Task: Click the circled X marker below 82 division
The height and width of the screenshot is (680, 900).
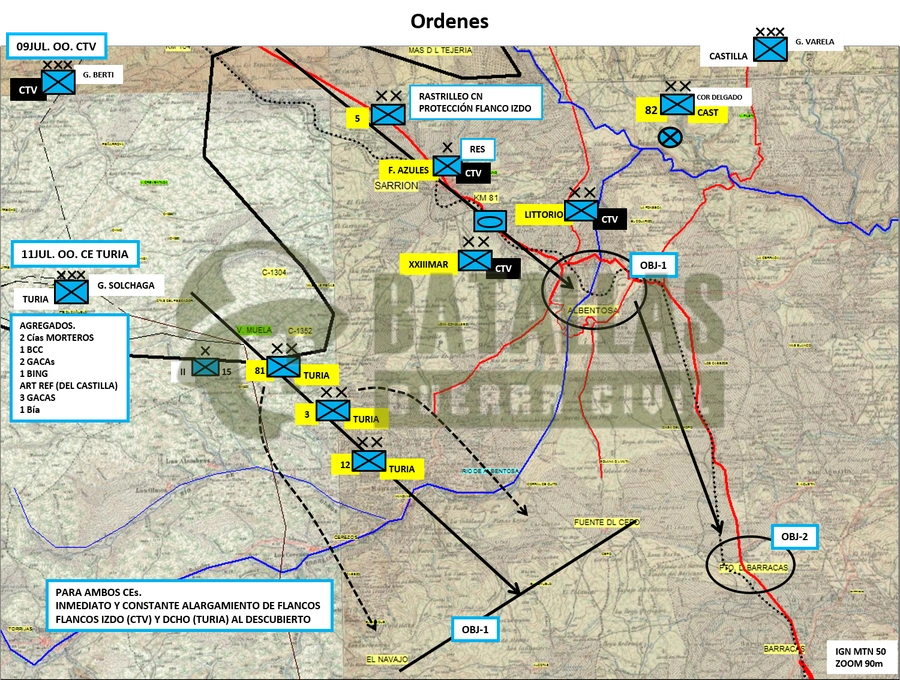Action: click(x=670, y=137)
